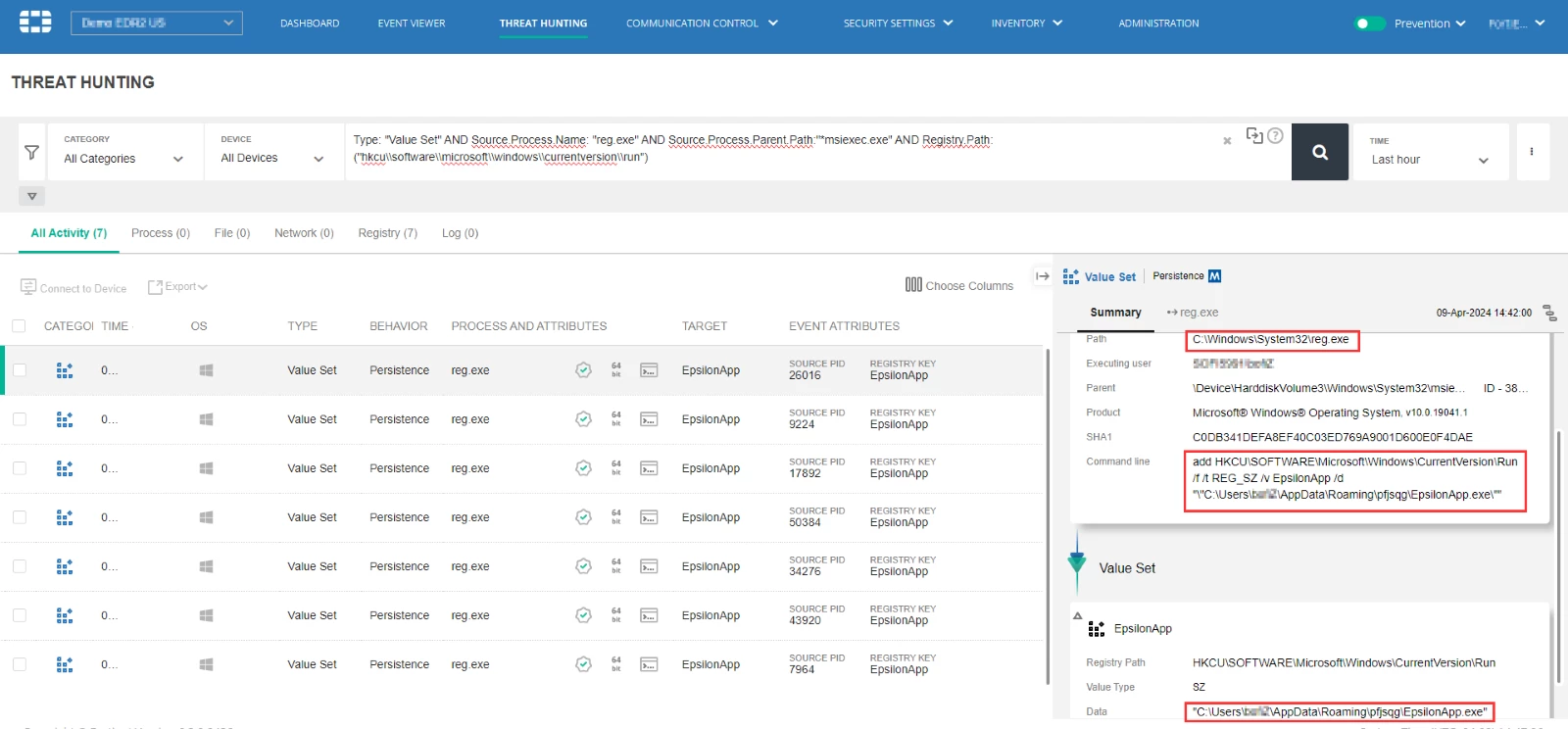Click the Export button
This screenshot has height=729, width=1568.
(177, 287)
